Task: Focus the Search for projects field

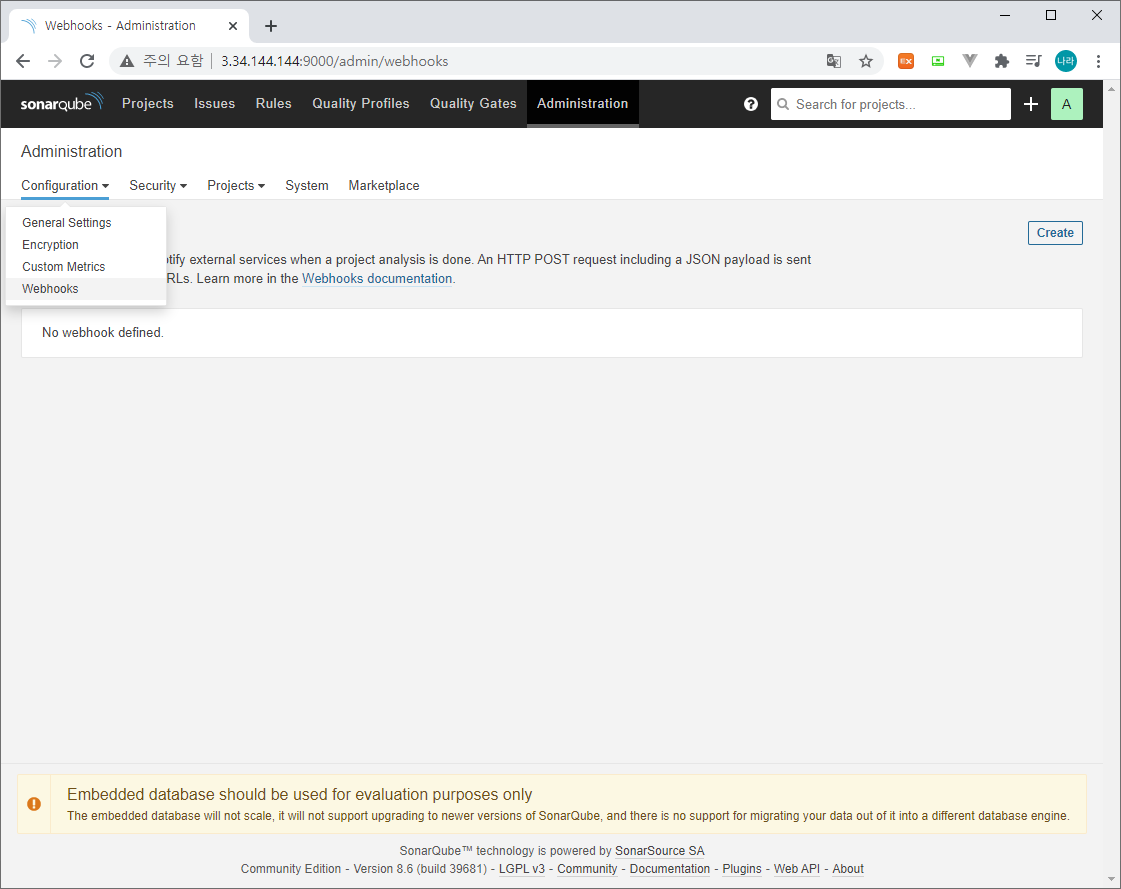Action: [891, 104]
